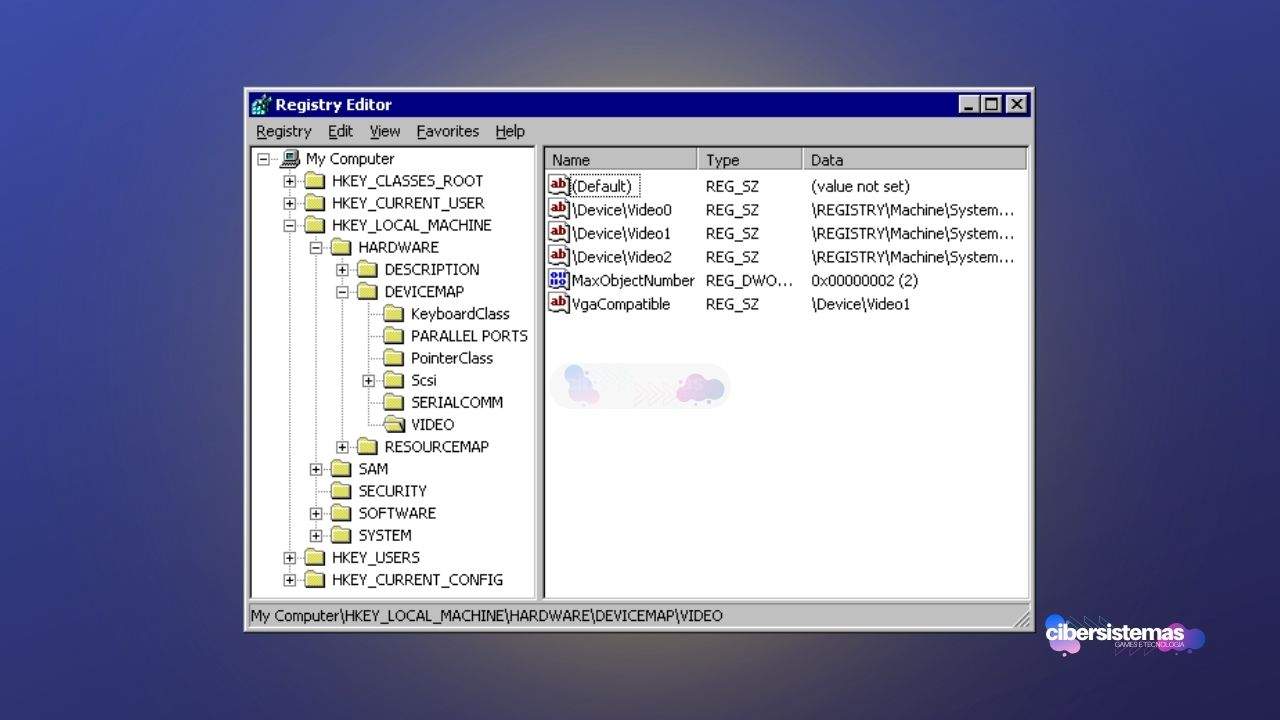Click the HARDWARE folder icon
Screen dimensions: 1280x720
coord(341,247)
